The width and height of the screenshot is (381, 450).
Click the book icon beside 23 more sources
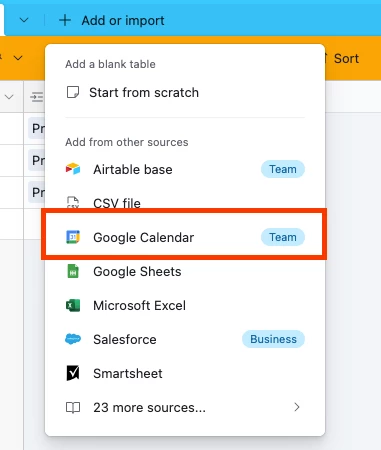click(73, 407)
